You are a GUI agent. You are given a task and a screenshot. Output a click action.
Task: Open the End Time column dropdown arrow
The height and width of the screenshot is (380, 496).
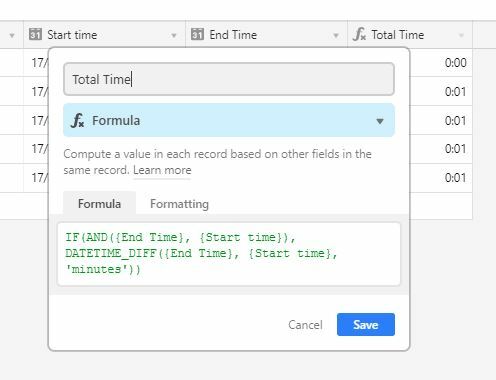pos(336,35)
